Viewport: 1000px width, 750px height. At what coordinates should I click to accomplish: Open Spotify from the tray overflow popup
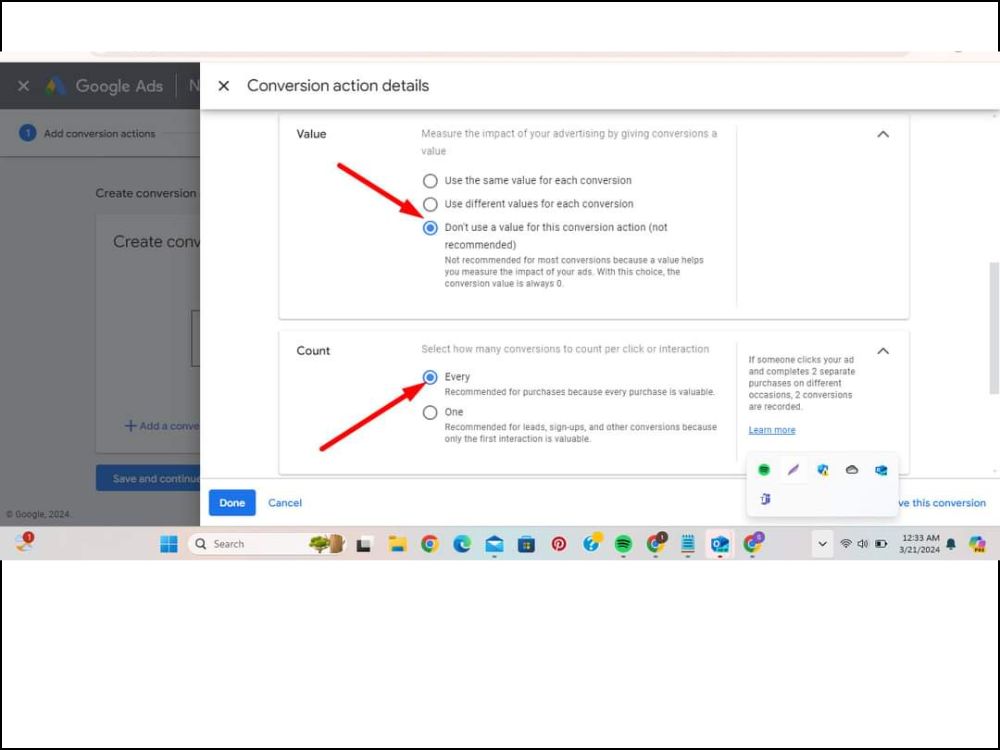click(x=764, y=470)
